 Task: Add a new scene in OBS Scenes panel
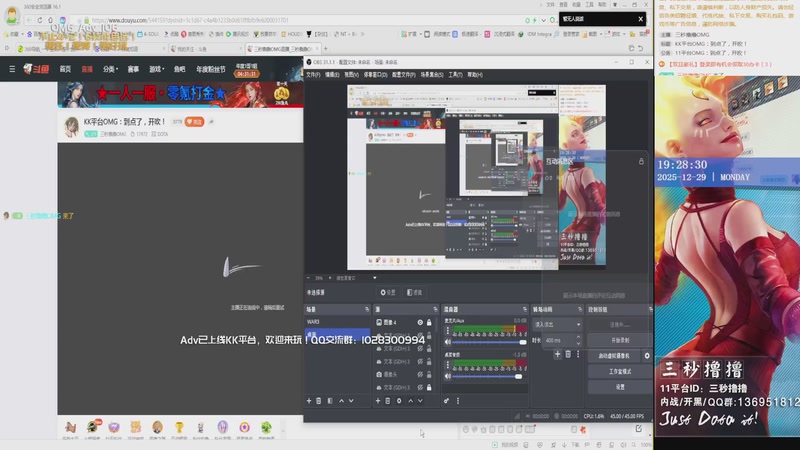click(x=309, y=401)
